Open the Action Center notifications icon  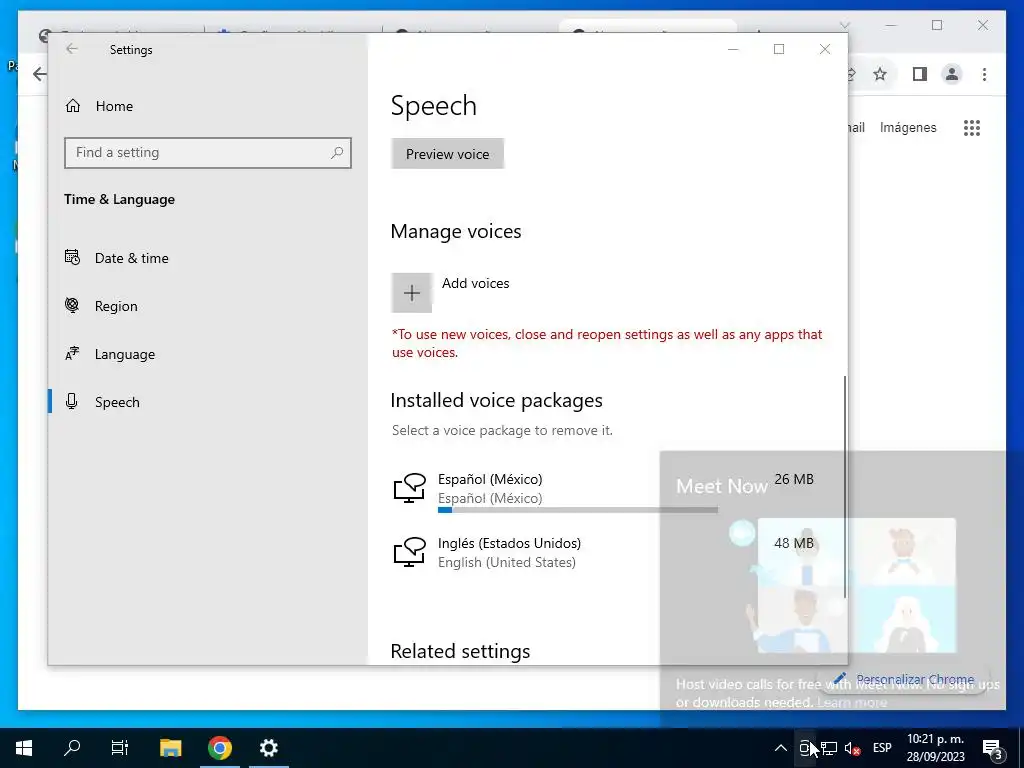(992, 748)
